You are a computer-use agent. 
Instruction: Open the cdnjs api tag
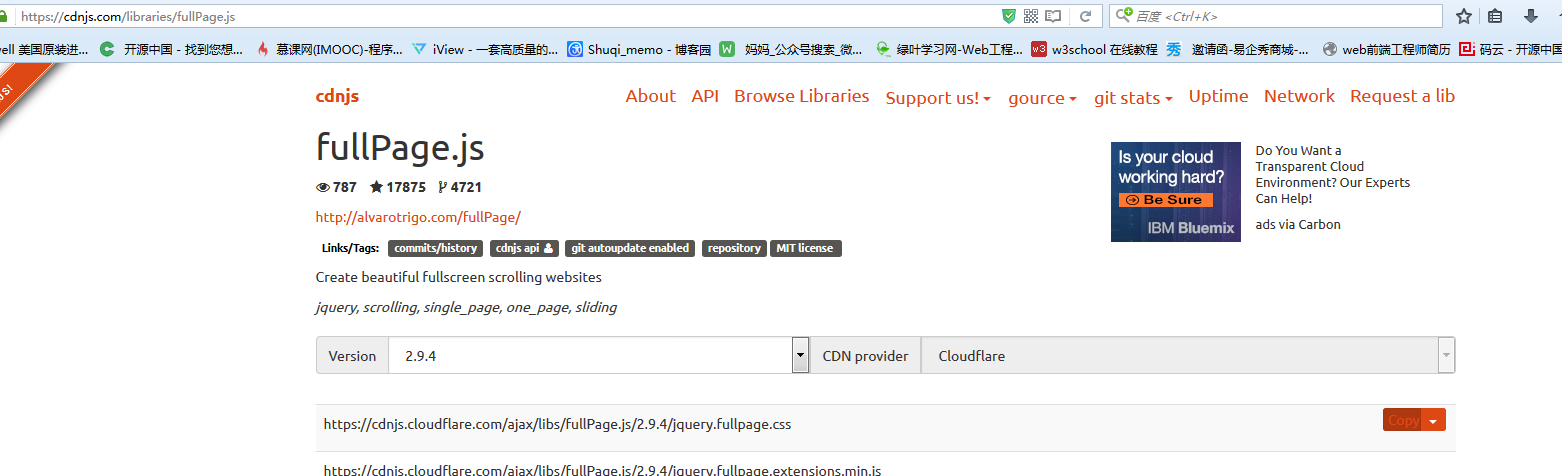click(x=524, y=248)
